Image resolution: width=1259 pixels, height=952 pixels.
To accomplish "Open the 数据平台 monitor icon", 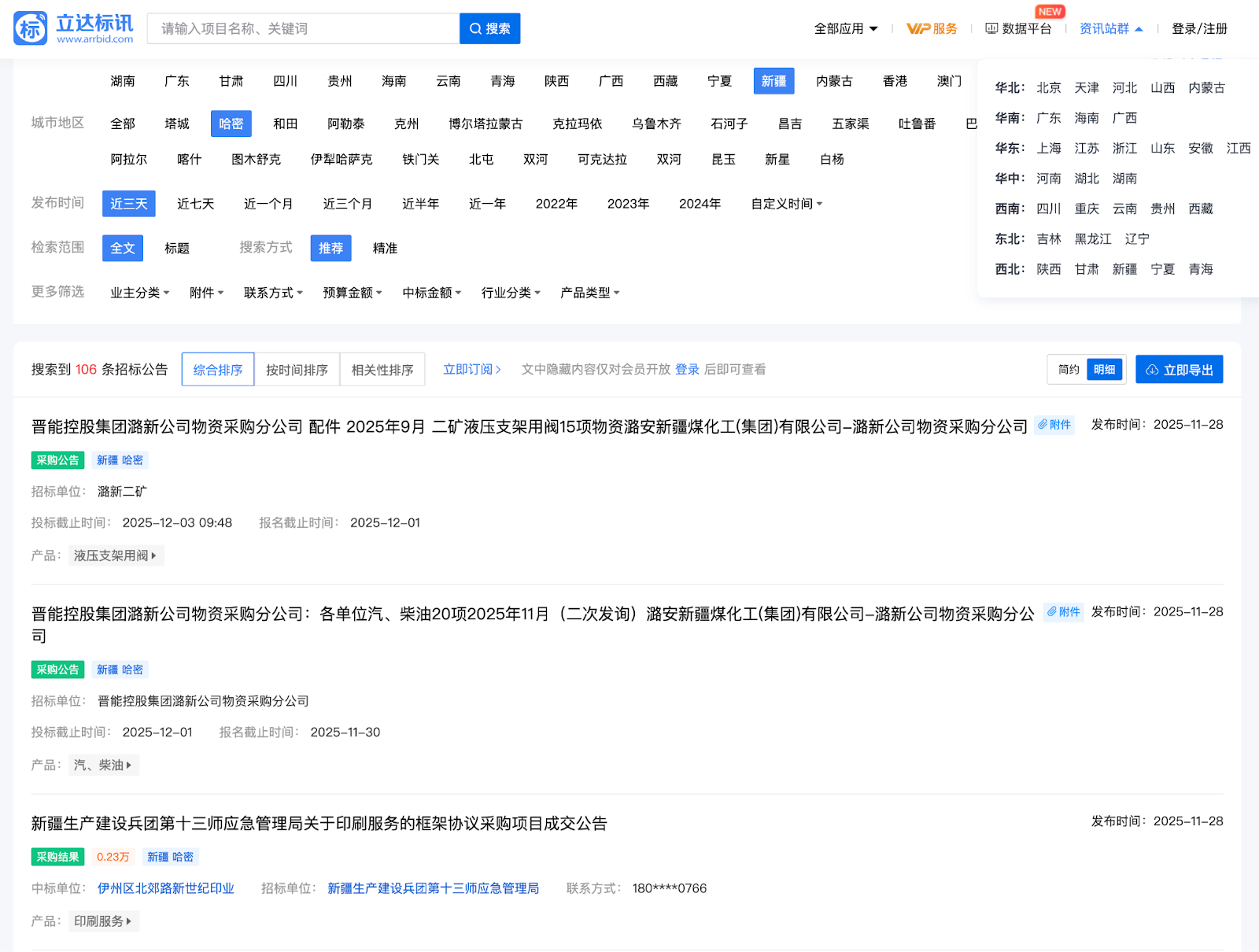I will (x=992, y=28).
